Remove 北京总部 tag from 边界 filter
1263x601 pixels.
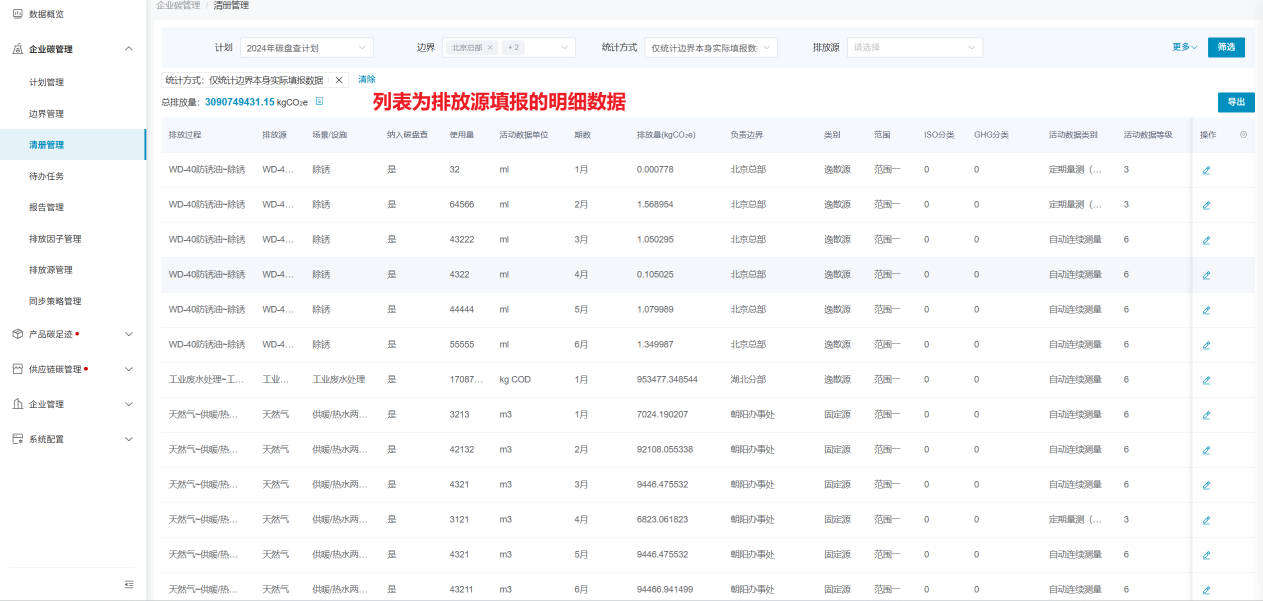click(x=490, y=48)
